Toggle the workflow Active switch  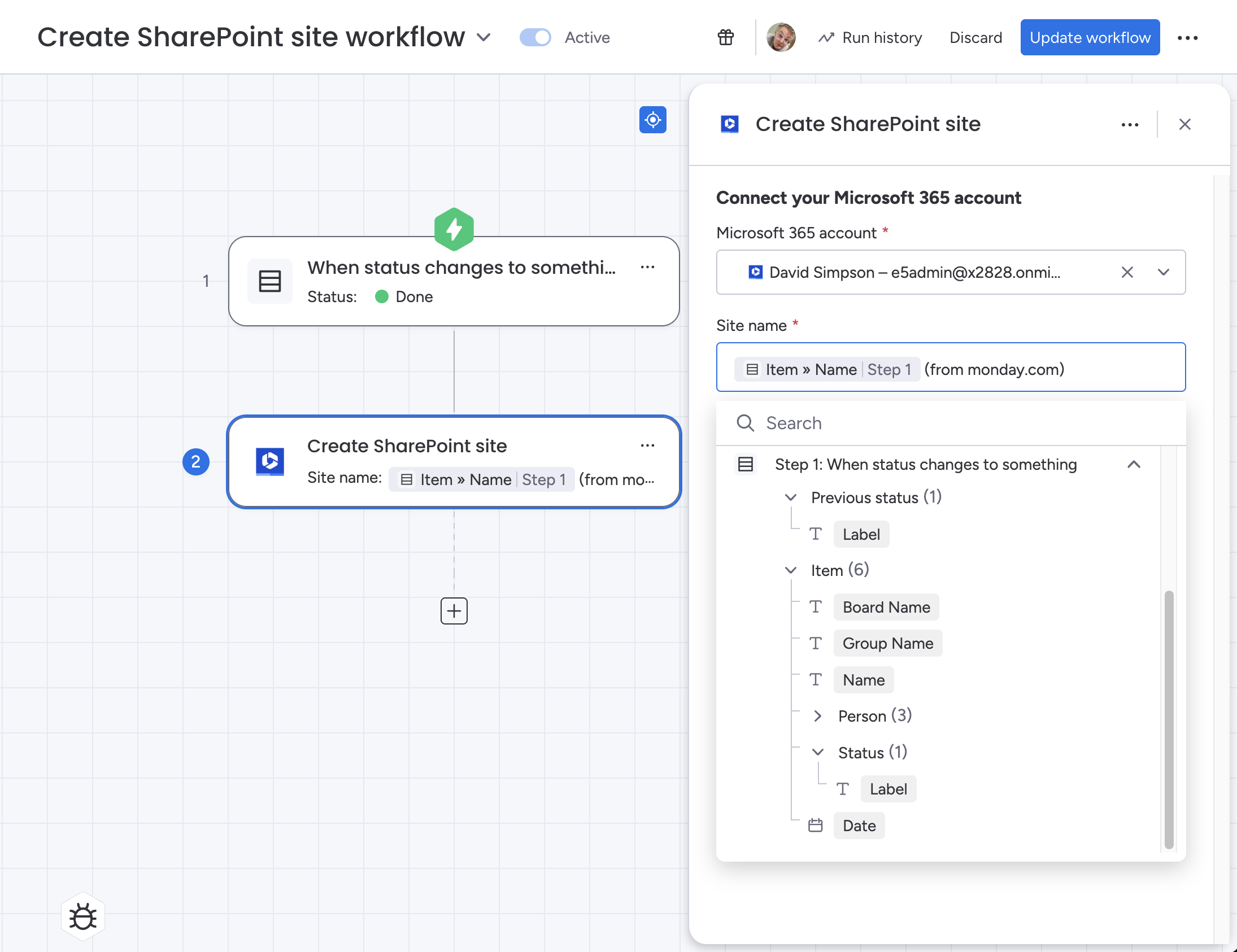click(x=535, y=37)
